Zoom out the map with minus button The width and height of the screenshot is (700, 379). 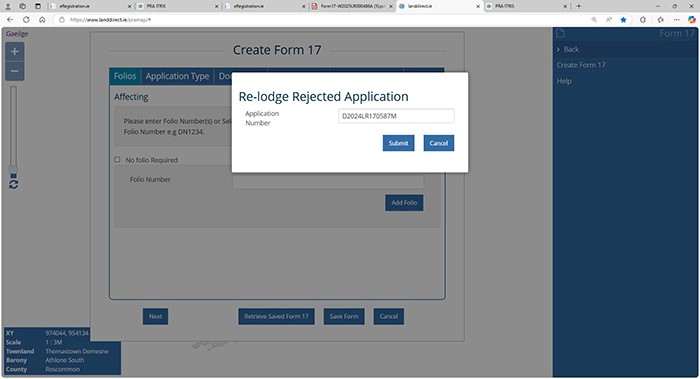tap(15, 71)
